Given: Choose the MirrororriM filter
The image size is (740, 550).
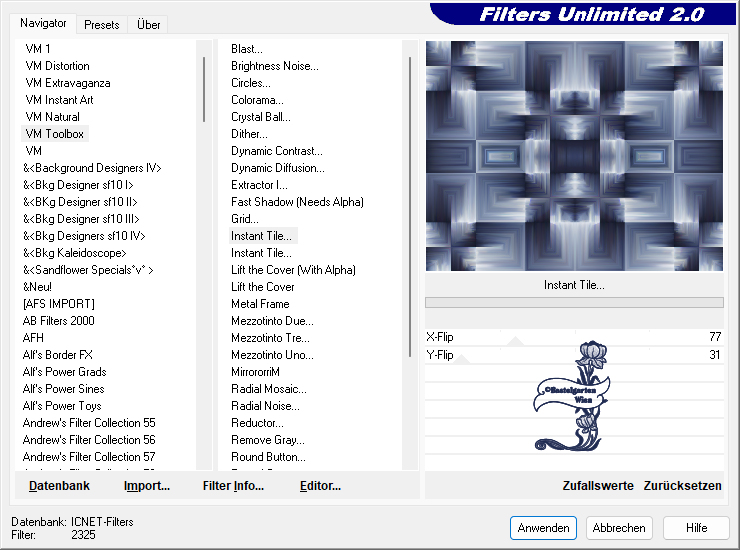Looking at the screenshot, I should coord(255,372).
